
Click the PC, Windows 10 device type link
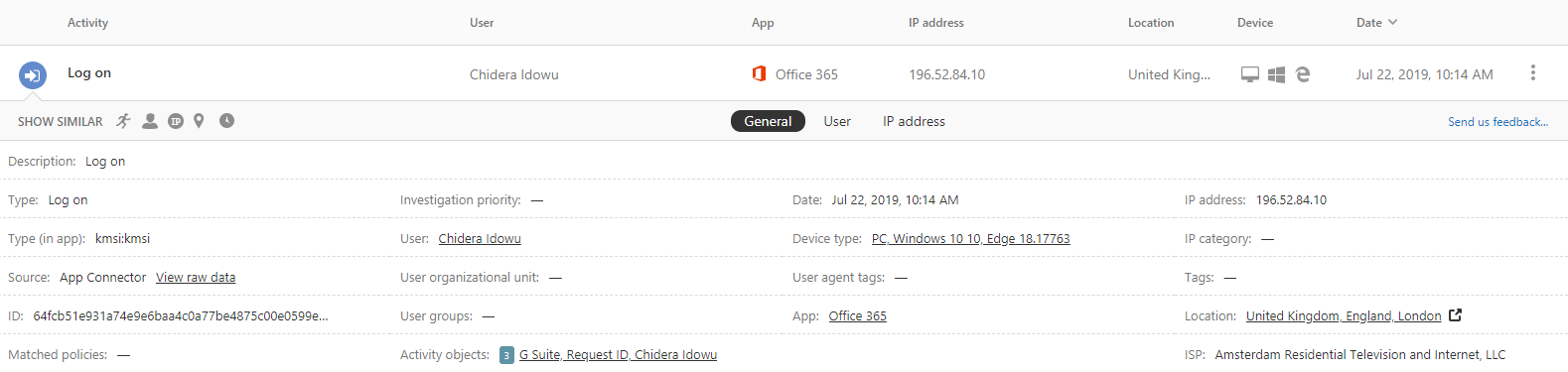tap(970, 239)
